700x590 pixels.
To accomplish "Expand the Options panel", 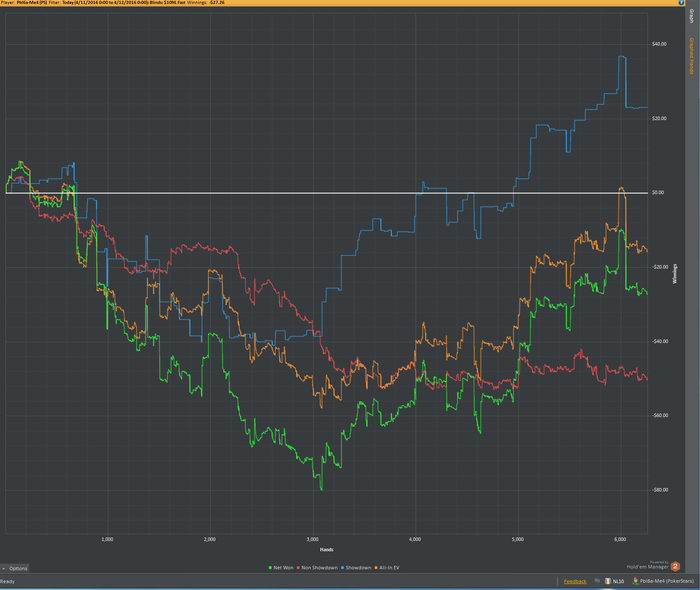I will point(15,568).
